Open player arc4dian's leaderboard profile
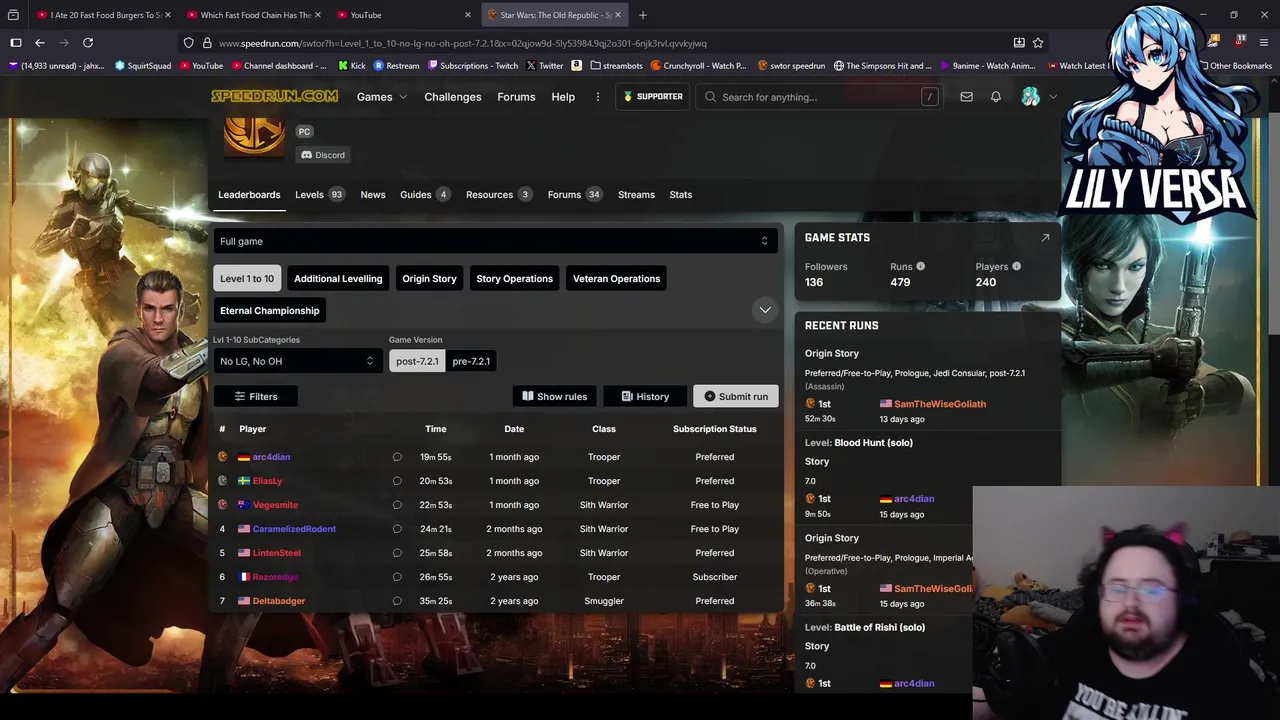1280x720 pixels. click(271, 457)
